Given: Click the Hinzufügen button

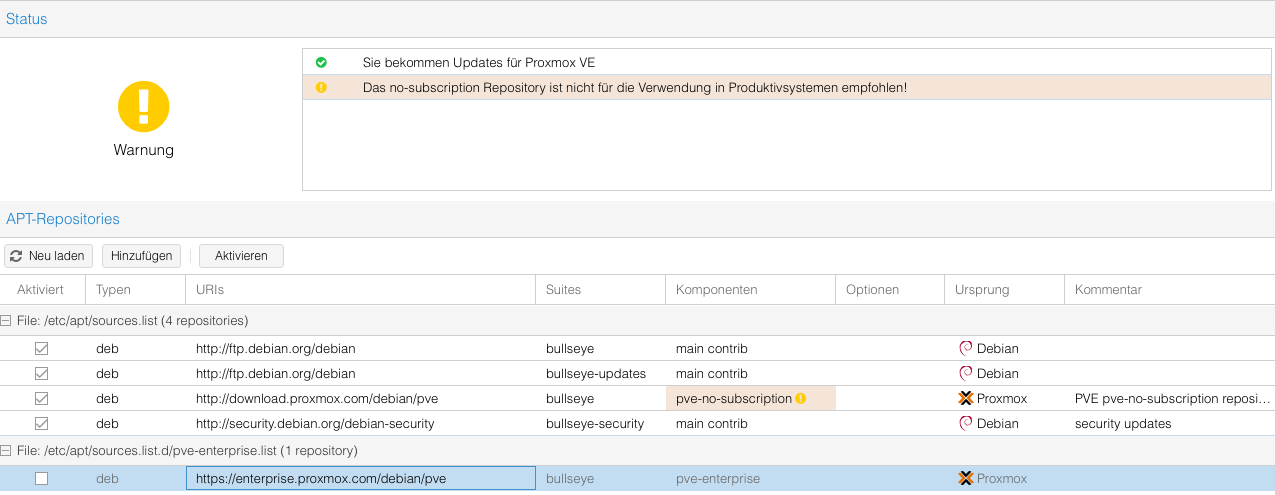Looking at the screenshot, I should 141,256.
